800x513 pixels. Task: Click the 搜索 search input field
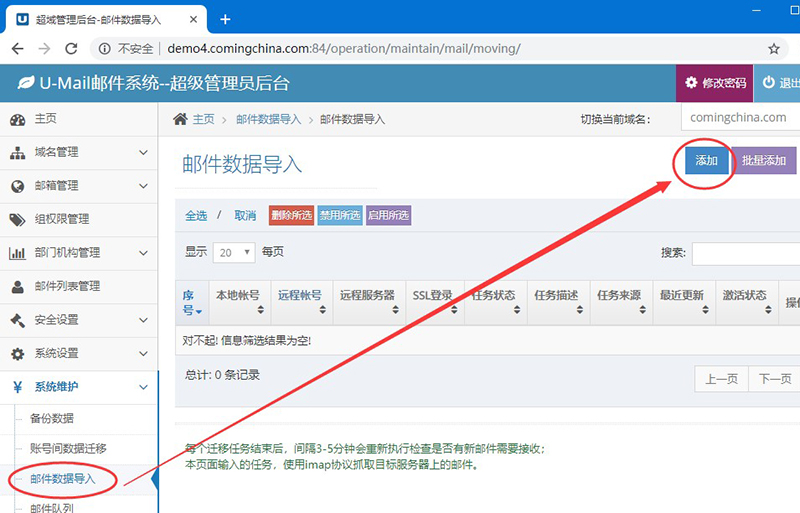(745, 254)
